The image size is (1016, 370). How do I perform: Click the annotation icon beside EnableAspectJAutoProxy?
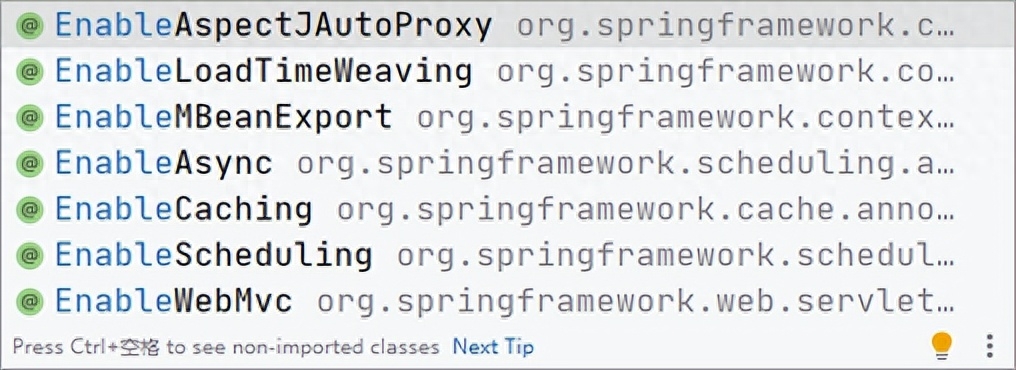[x=30, y=26]
